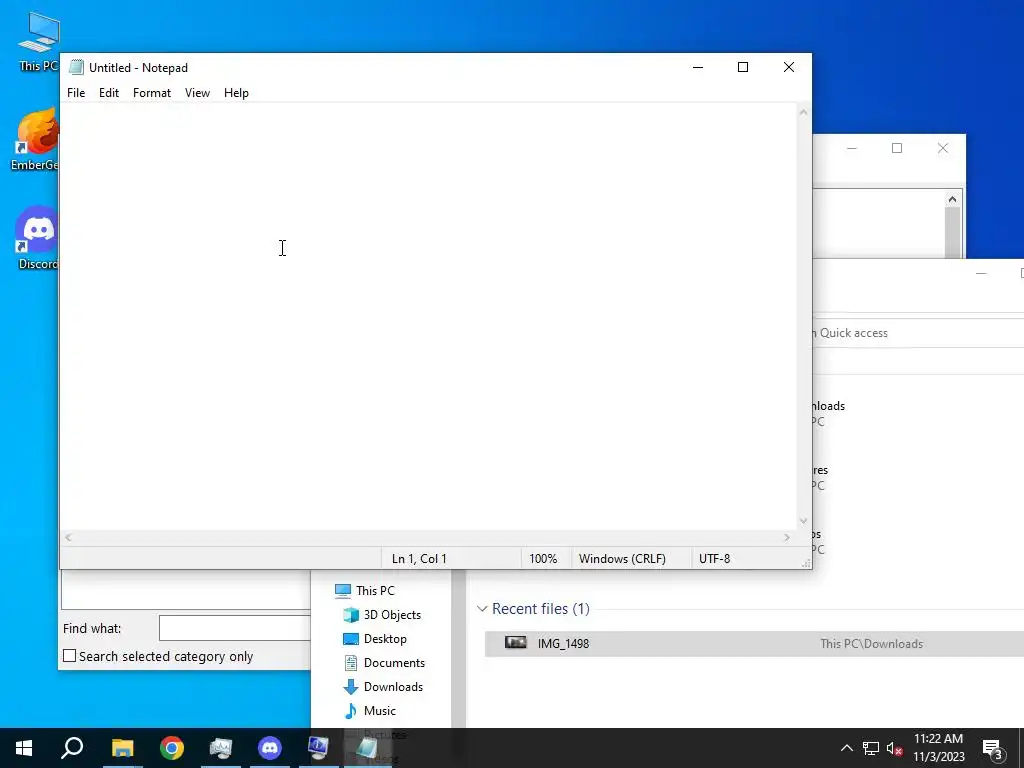This screenshot has height=768, width=1024.
Task: Click the Notepad vertical scrollbar down arrow
Action: pyautogui.click(x=803, y=520)
